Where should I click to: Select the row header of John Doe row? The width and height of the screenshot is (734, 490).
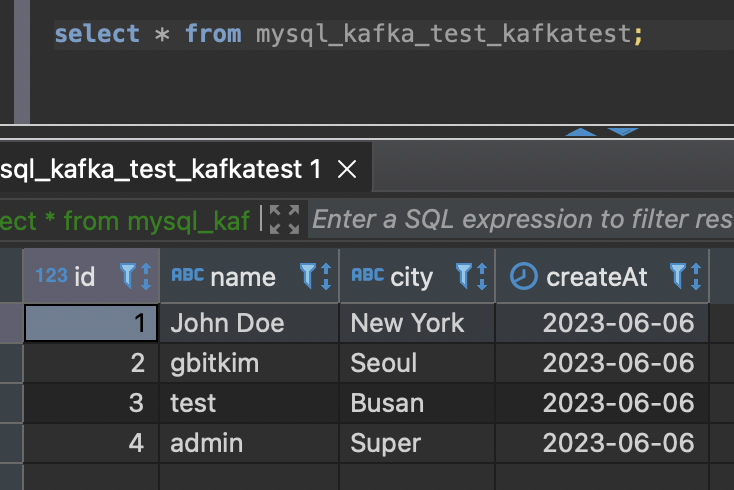tap(11, 323)
